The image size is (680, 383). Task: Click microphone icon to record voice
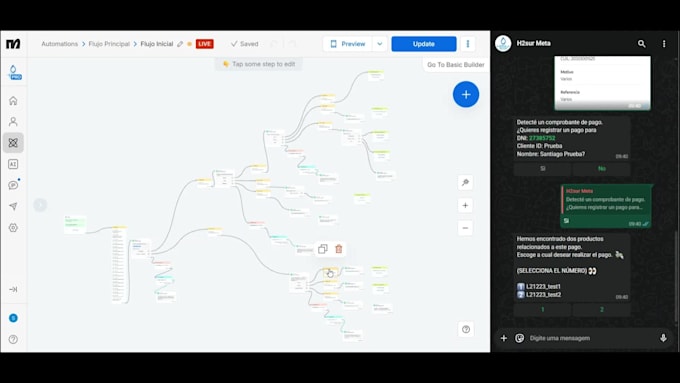663,338
